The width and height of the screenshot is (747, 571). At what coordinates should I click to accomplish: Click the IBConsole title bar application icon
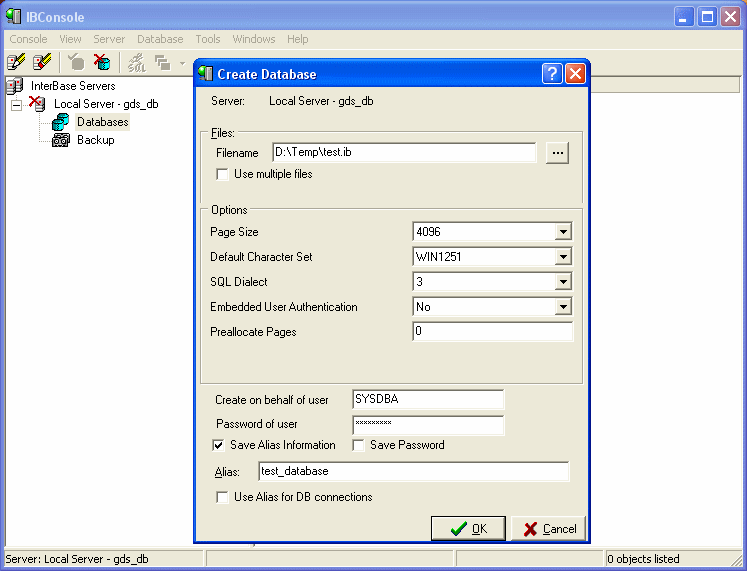(x=13, y=16)
